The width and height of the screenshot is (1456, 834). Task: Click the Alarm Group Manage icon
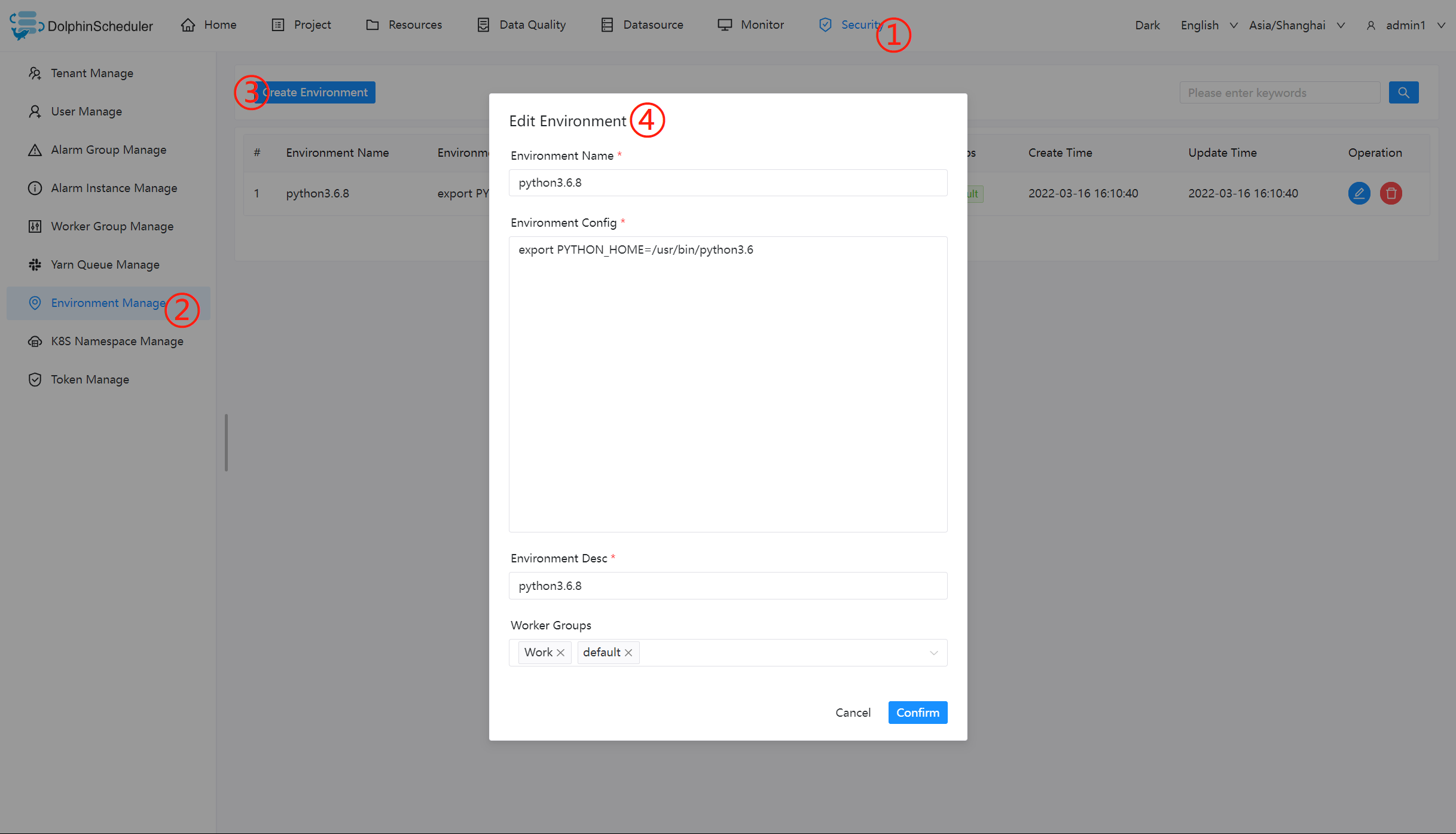coord(33,149)
